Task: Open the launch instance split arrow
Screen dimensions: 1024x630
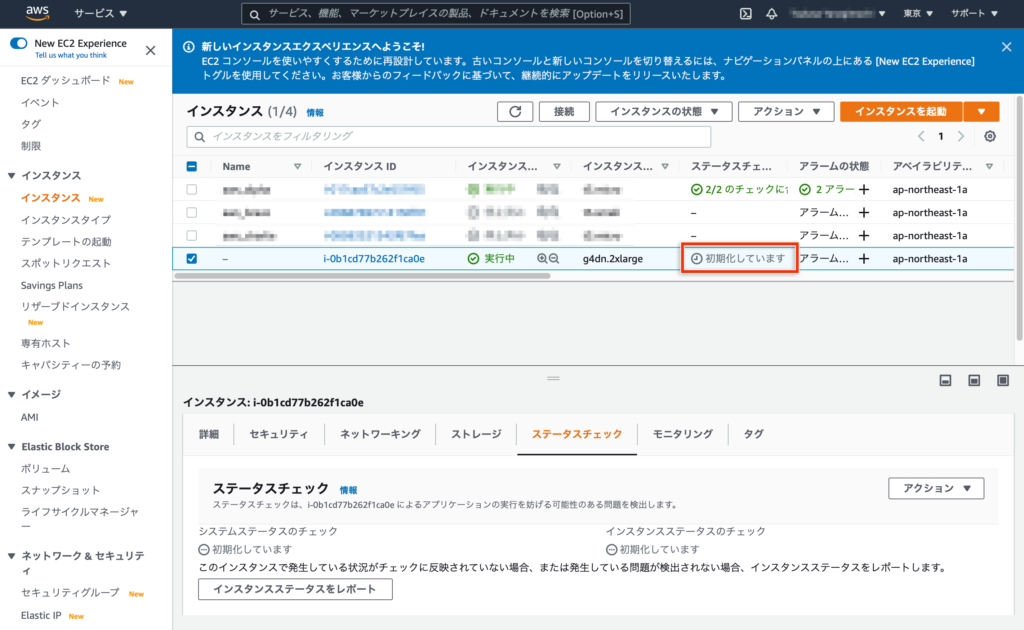Action: coord(981,112)
